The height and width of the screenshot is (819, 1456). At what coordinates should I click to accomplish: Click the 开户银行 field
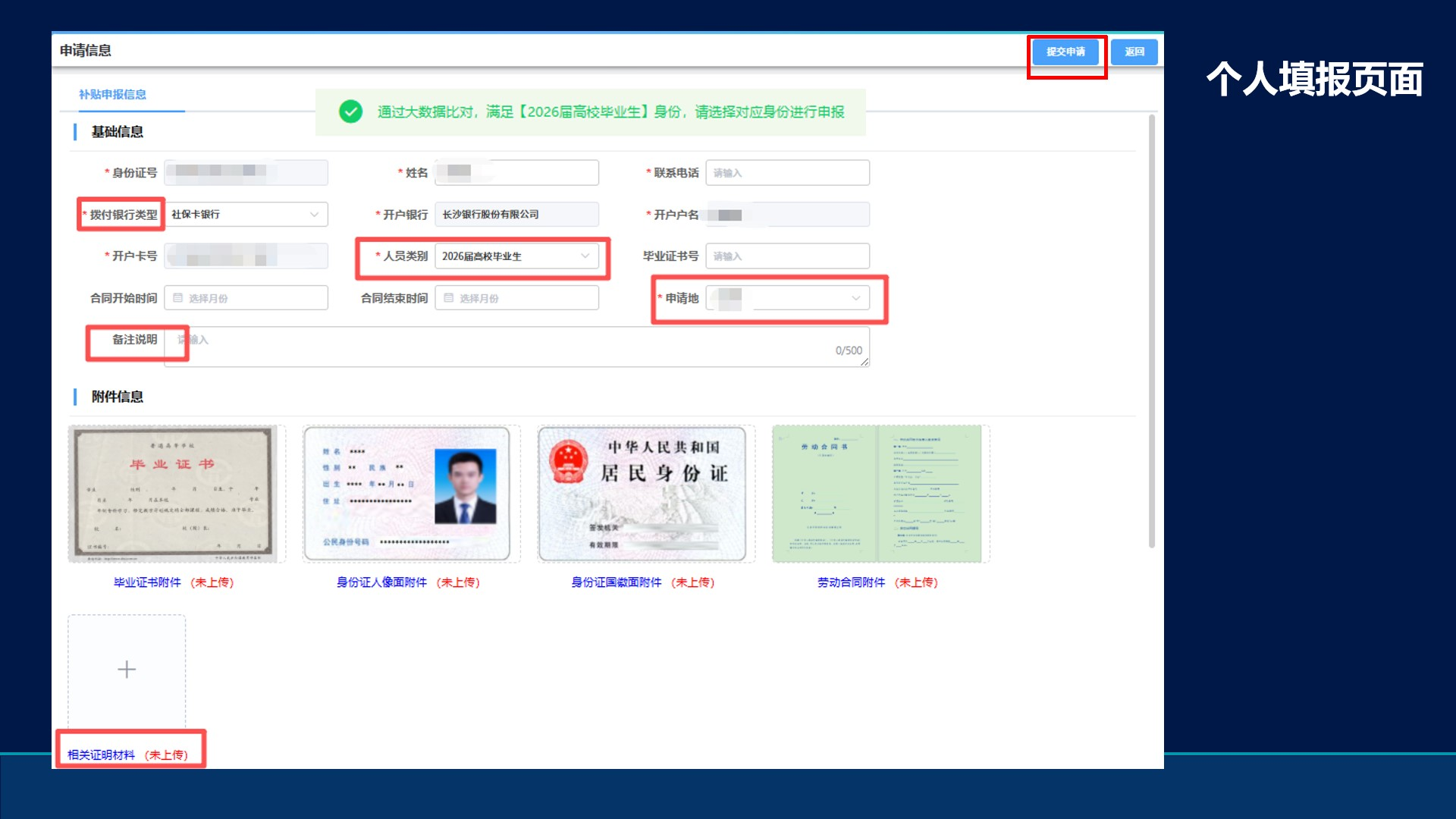pyautogui.click(x=516, y=214)
